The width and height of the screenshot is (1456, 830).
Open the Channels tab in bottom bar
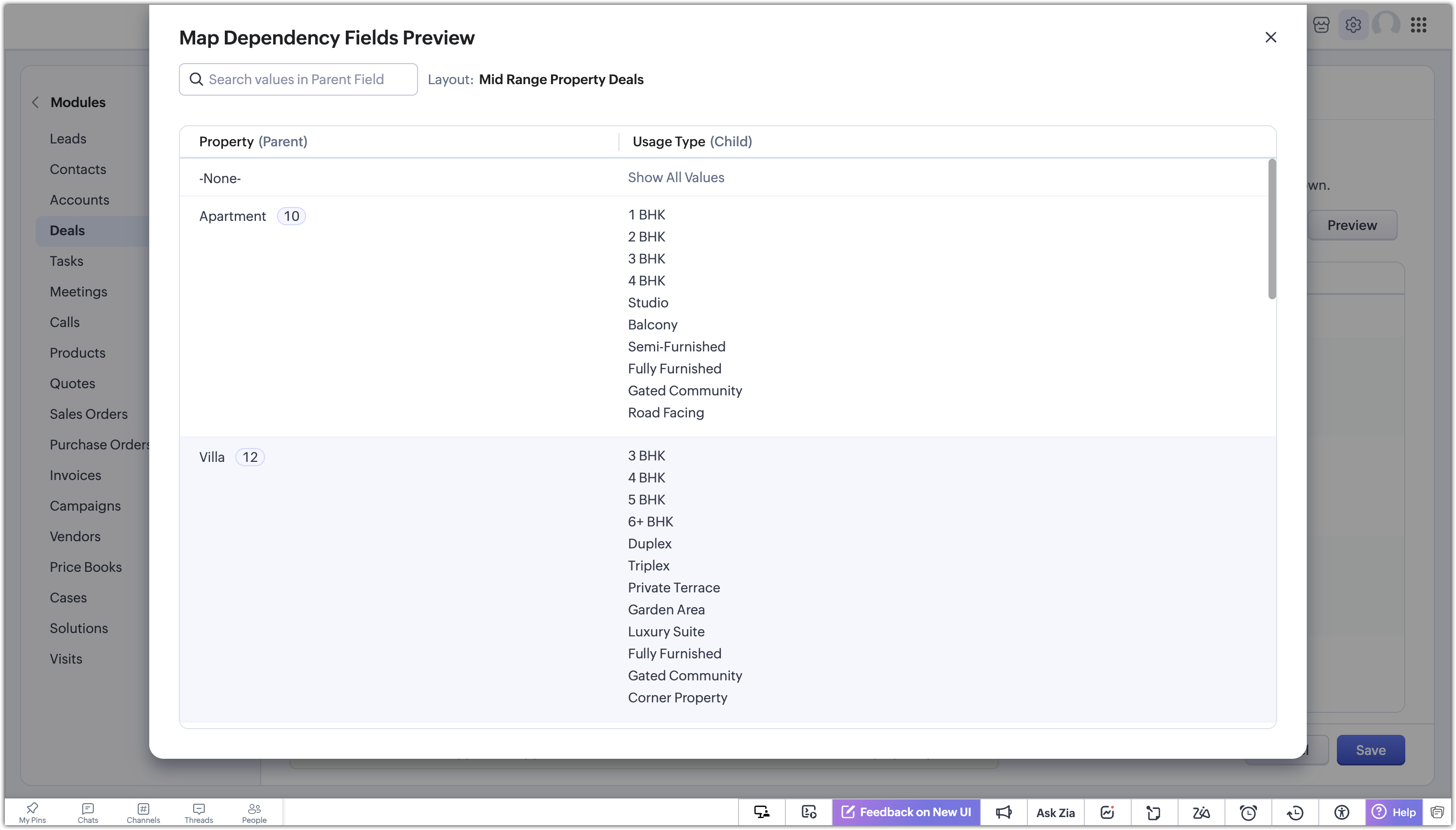tap(143, 813)
